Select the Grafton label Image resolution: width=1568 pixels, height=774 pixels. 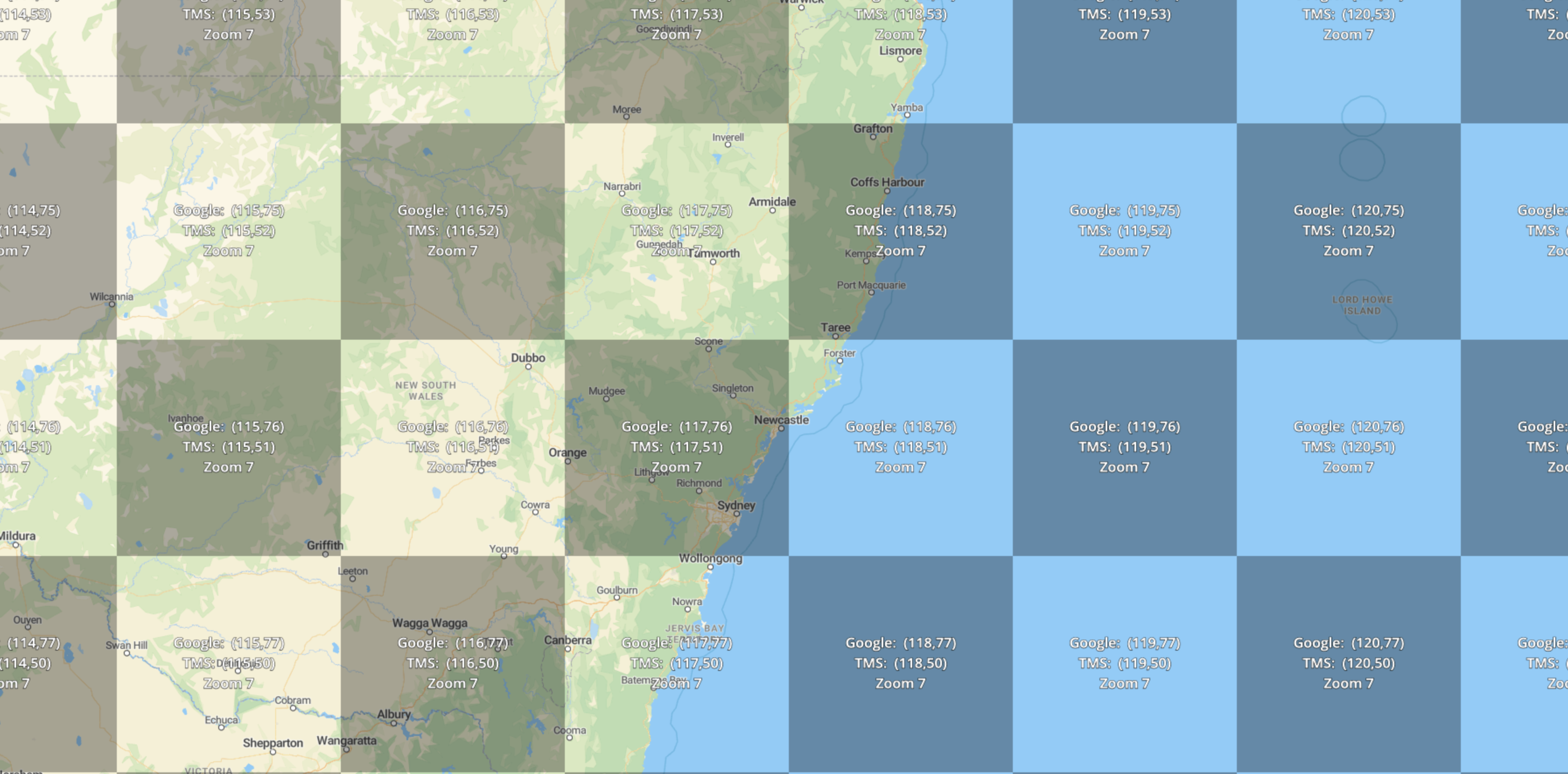click(x=873, y=129)
